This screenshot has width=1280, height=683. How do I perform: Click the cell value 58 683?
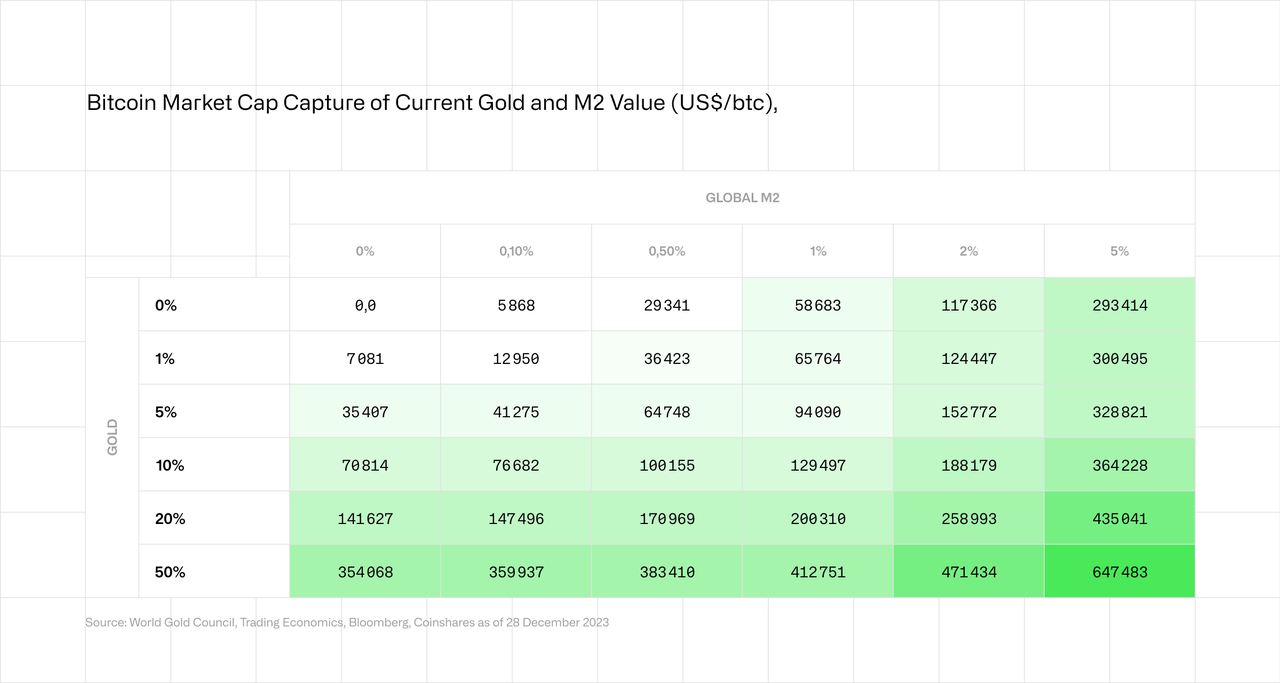(x=818, y=305)
